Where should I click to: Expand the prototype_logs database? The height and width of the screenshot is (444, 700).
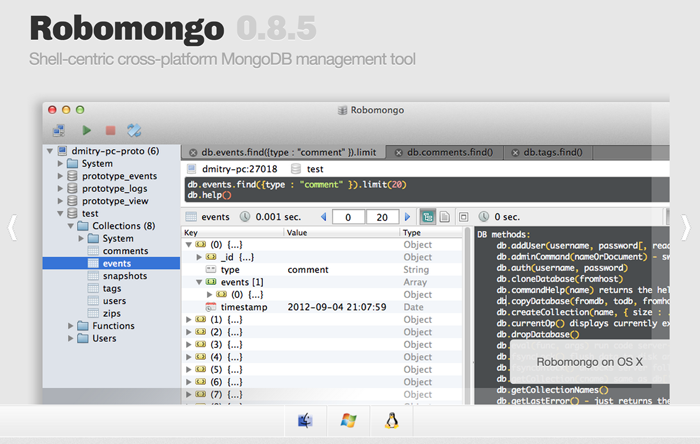60,188
